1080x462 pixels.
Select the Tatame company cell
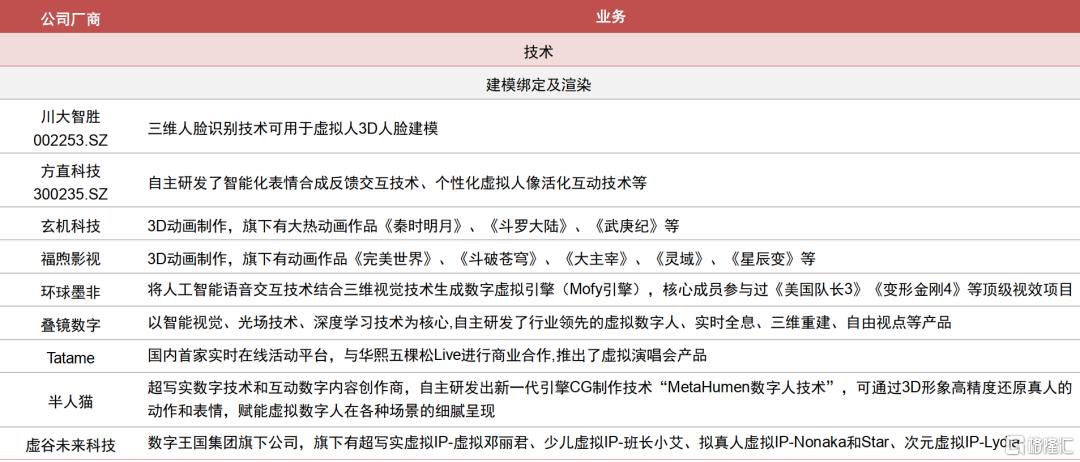click(71, 355)
